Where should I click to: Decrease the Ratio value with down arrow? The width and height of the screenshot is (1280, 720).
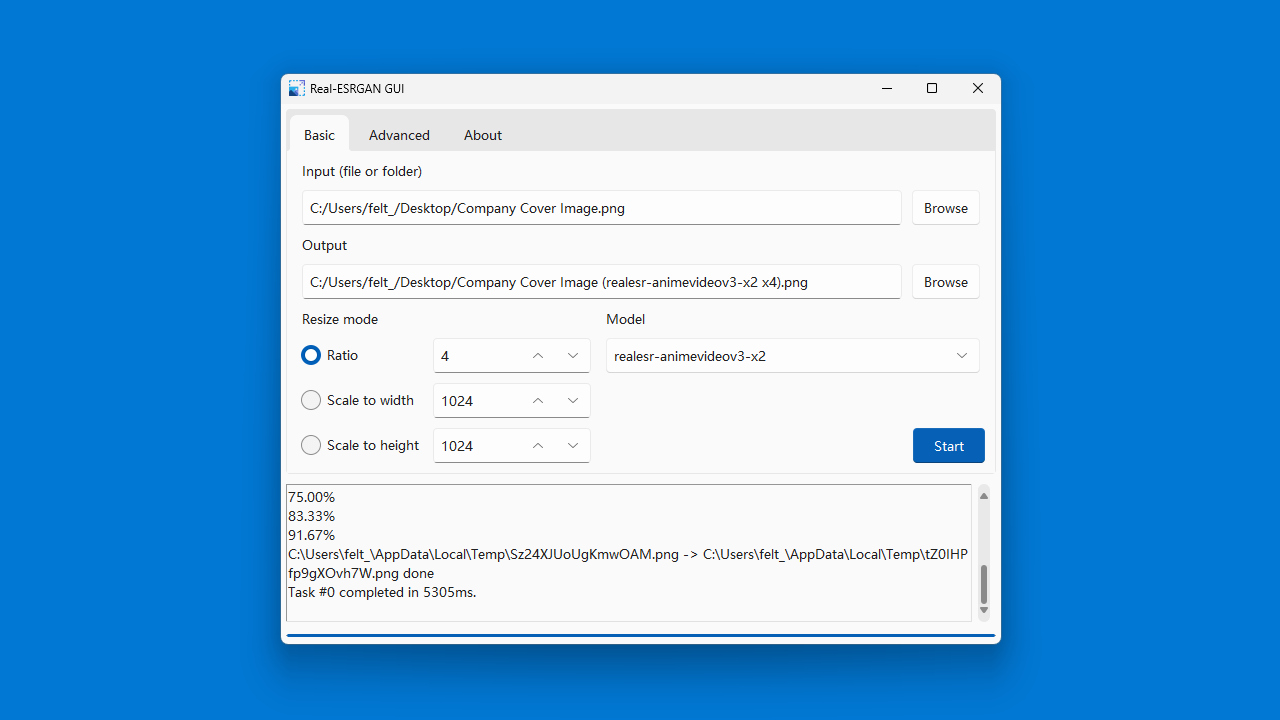573,356
